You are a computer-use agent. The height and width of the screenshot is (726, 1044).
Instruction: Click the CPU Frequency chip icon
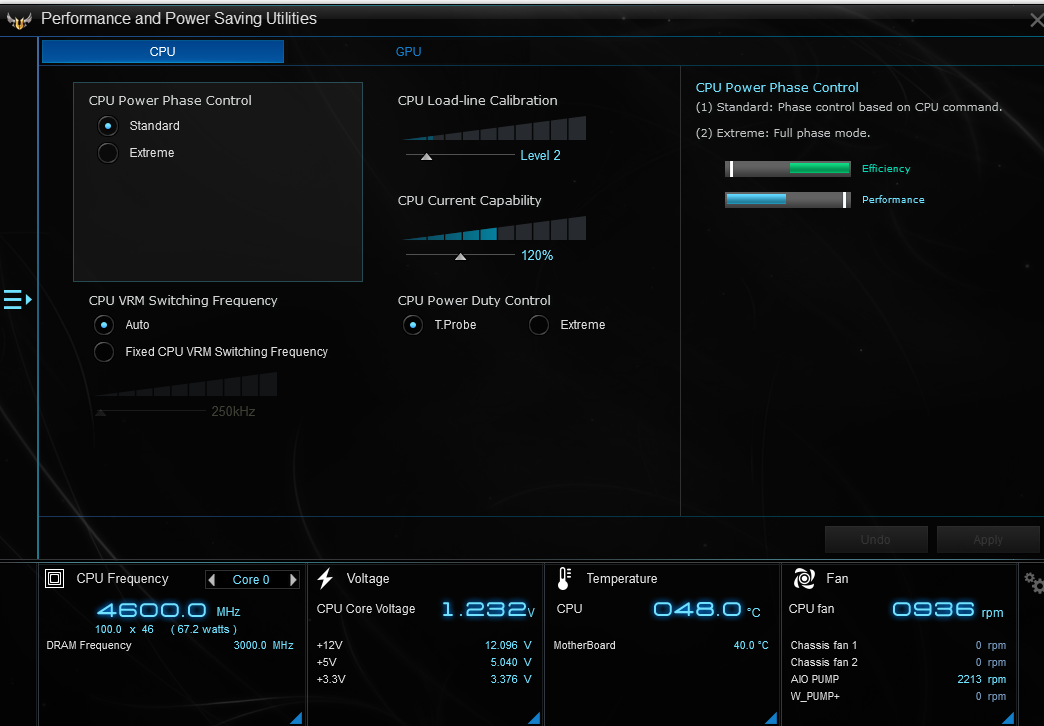tap(55, 578)
